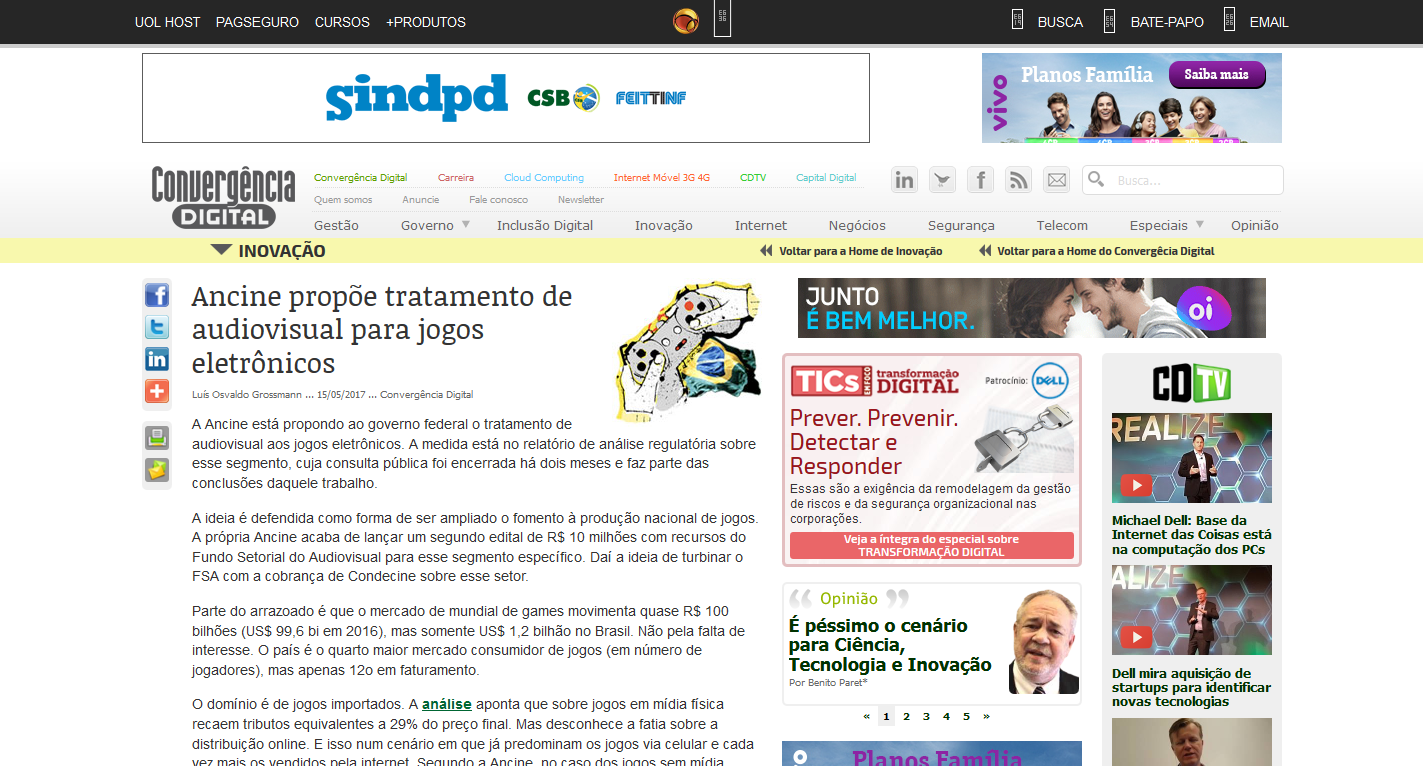Click Veja a íntegra do especial button
Viewport: 1423px width, 766px height.
[x=931, y=545]
